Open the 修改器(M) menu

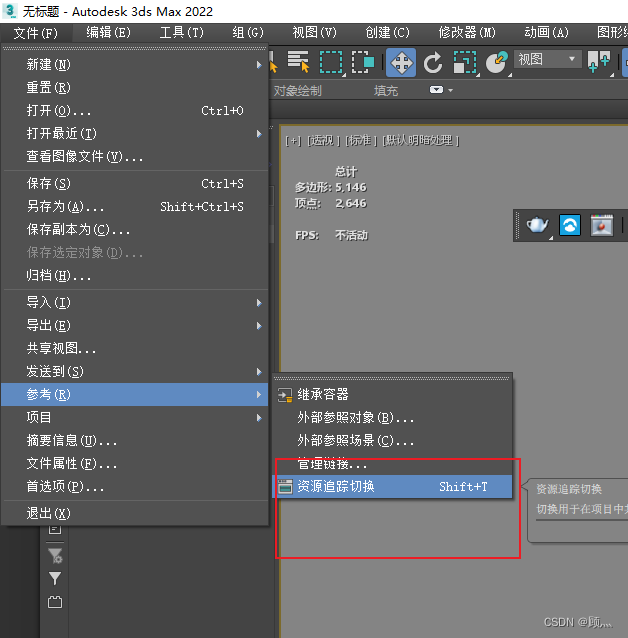467,33
